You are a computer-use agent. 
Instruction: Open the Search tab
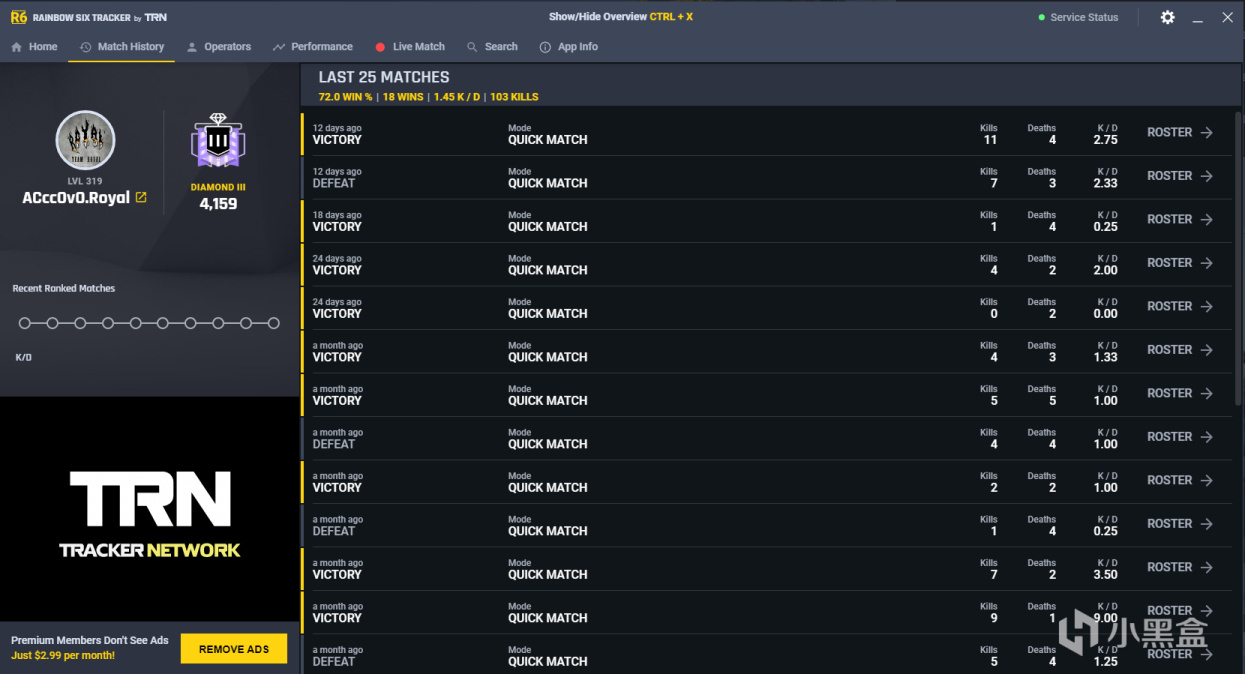492,47
